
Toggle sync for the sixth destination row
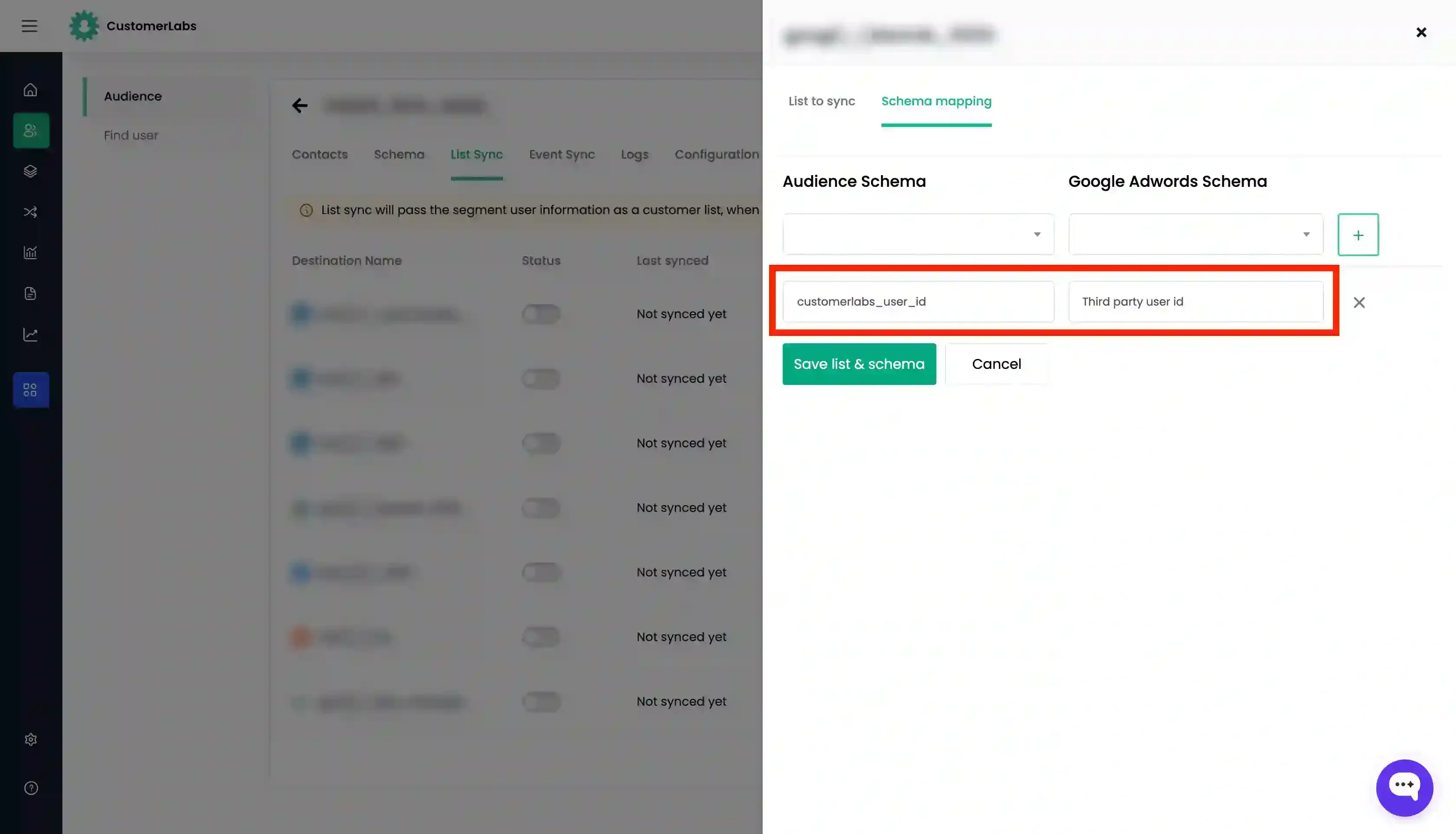coord(541,637)
